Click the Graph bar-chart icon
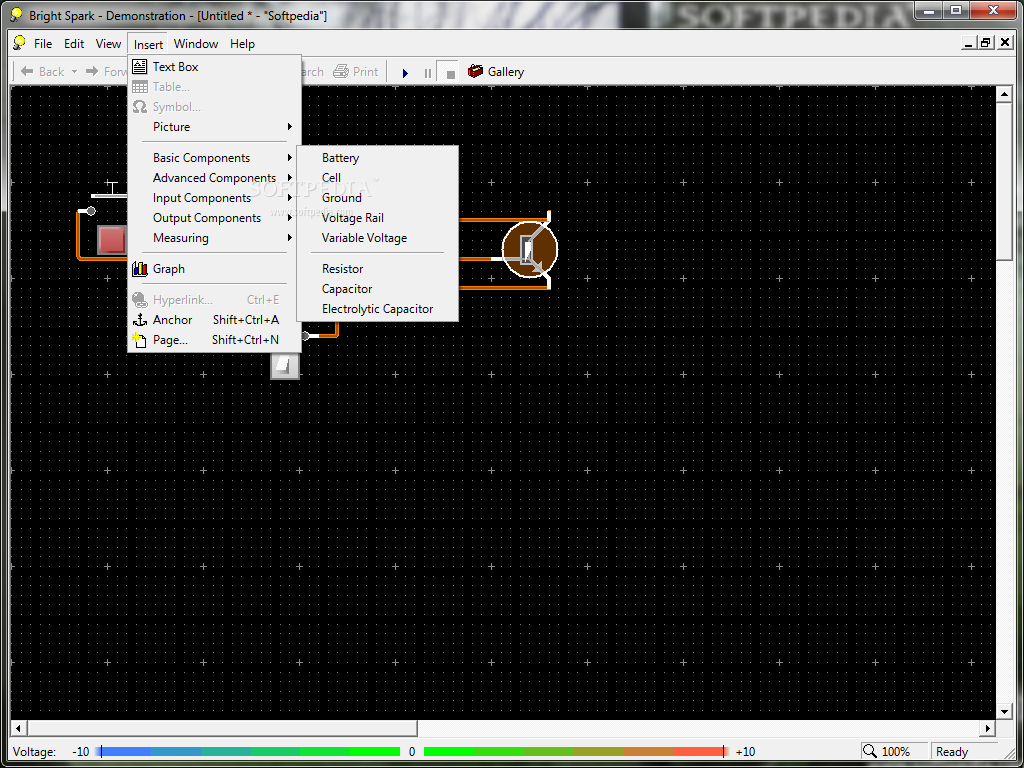This screenshot has height=768, width=1024. pos(140,268)
